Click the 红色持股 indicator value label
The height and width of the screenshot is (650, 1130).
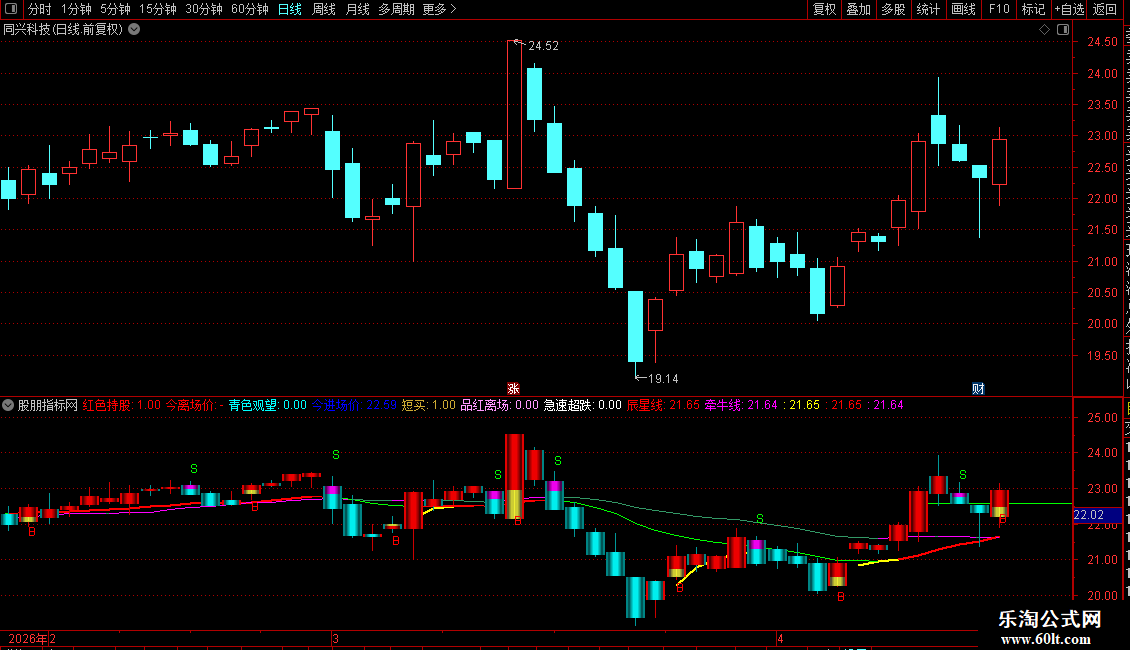(x=121, y=405)
